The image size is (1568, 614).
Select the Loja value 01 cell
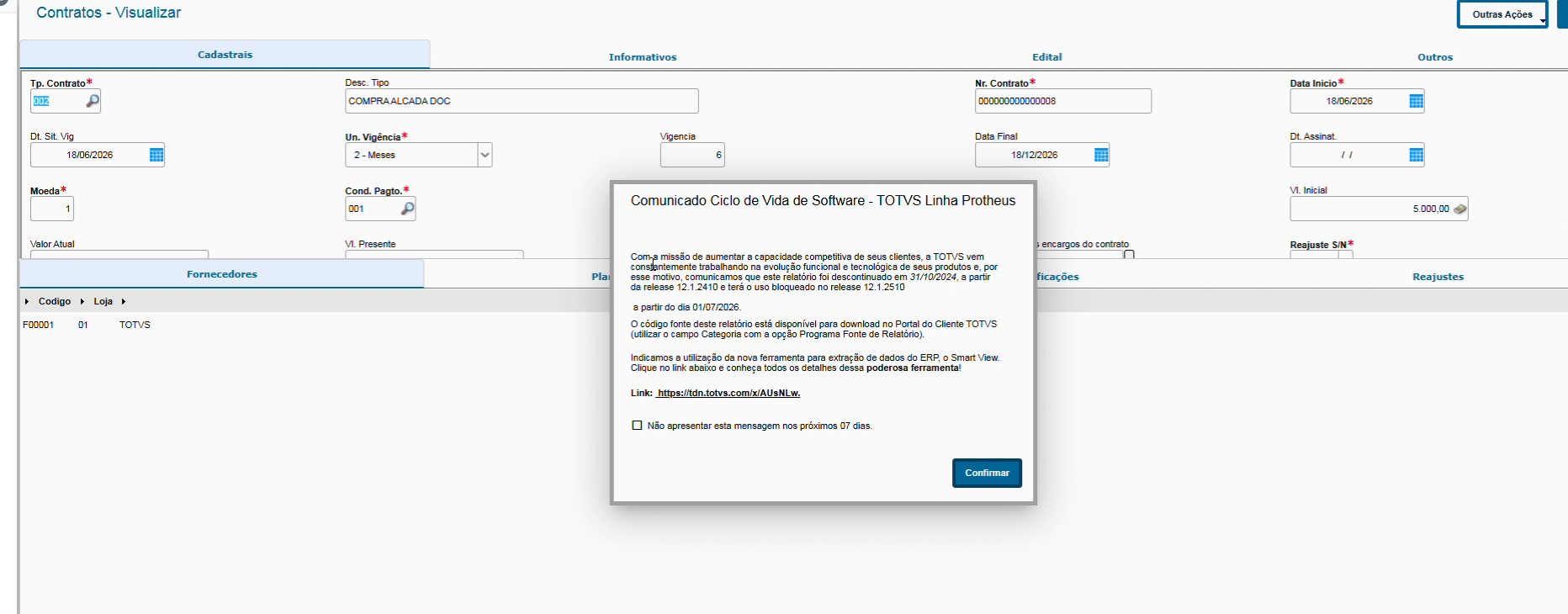83,325
